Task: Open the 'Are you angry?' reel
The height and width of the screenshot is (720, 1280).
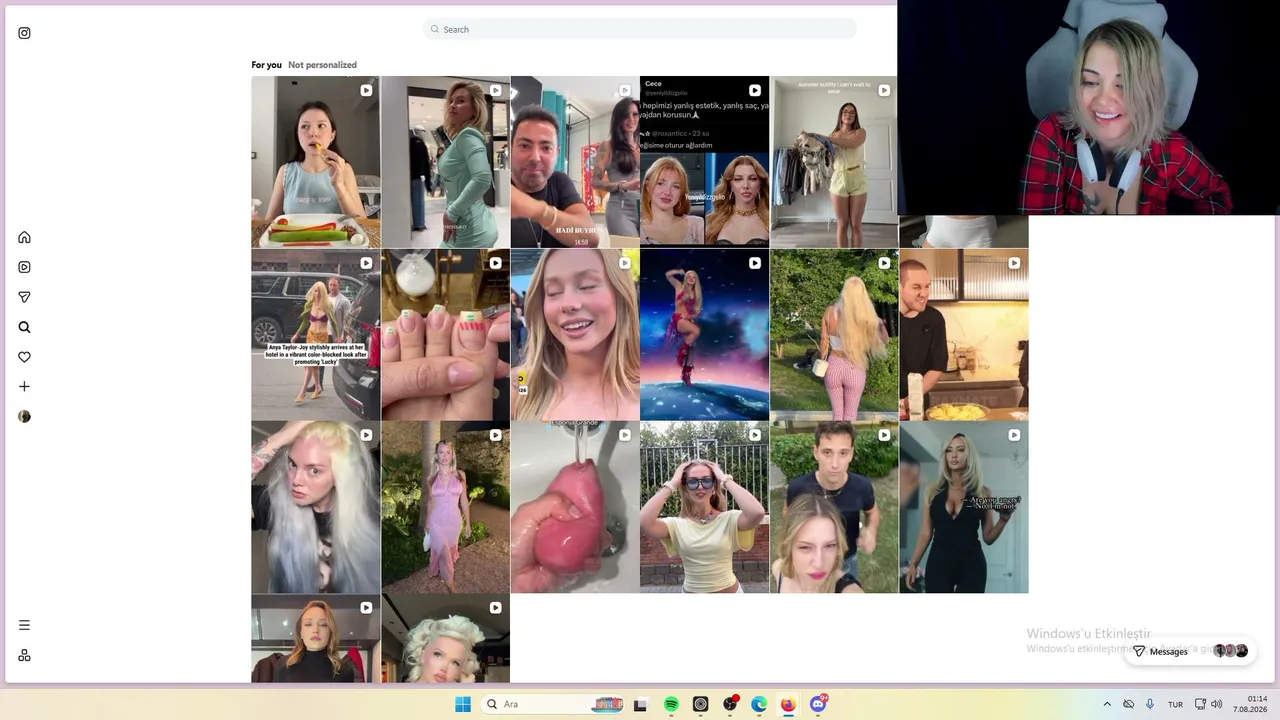Action: pyautogui.click(x=964, y=507)
